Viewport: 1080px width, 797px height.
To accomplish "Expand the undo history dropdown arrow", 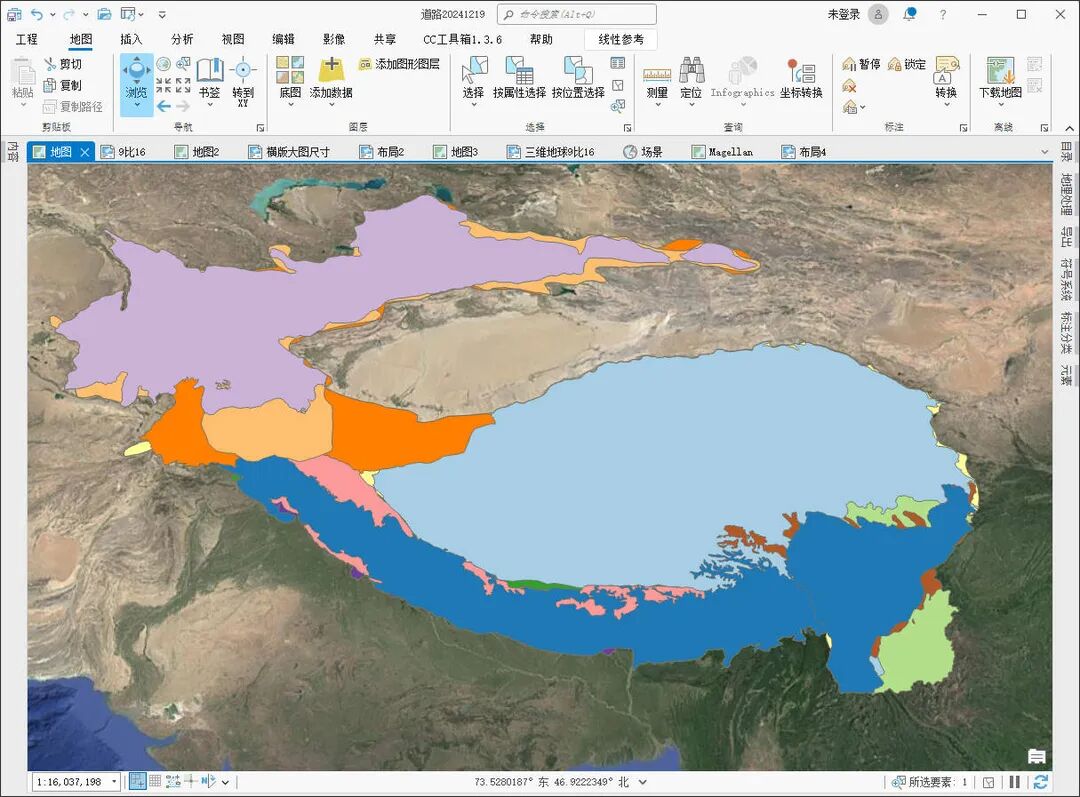I will 52,14.
